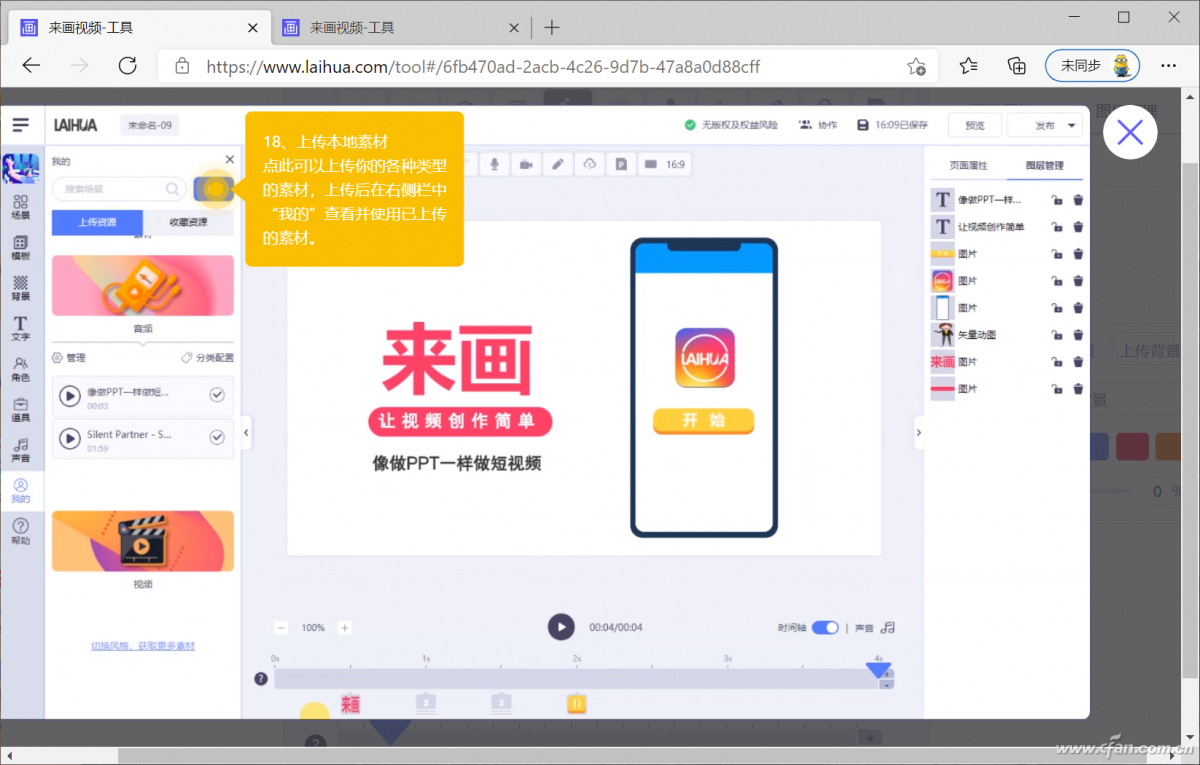
Task: Toggle lock on the phone frame image layer
Action: coord(1057,308)
